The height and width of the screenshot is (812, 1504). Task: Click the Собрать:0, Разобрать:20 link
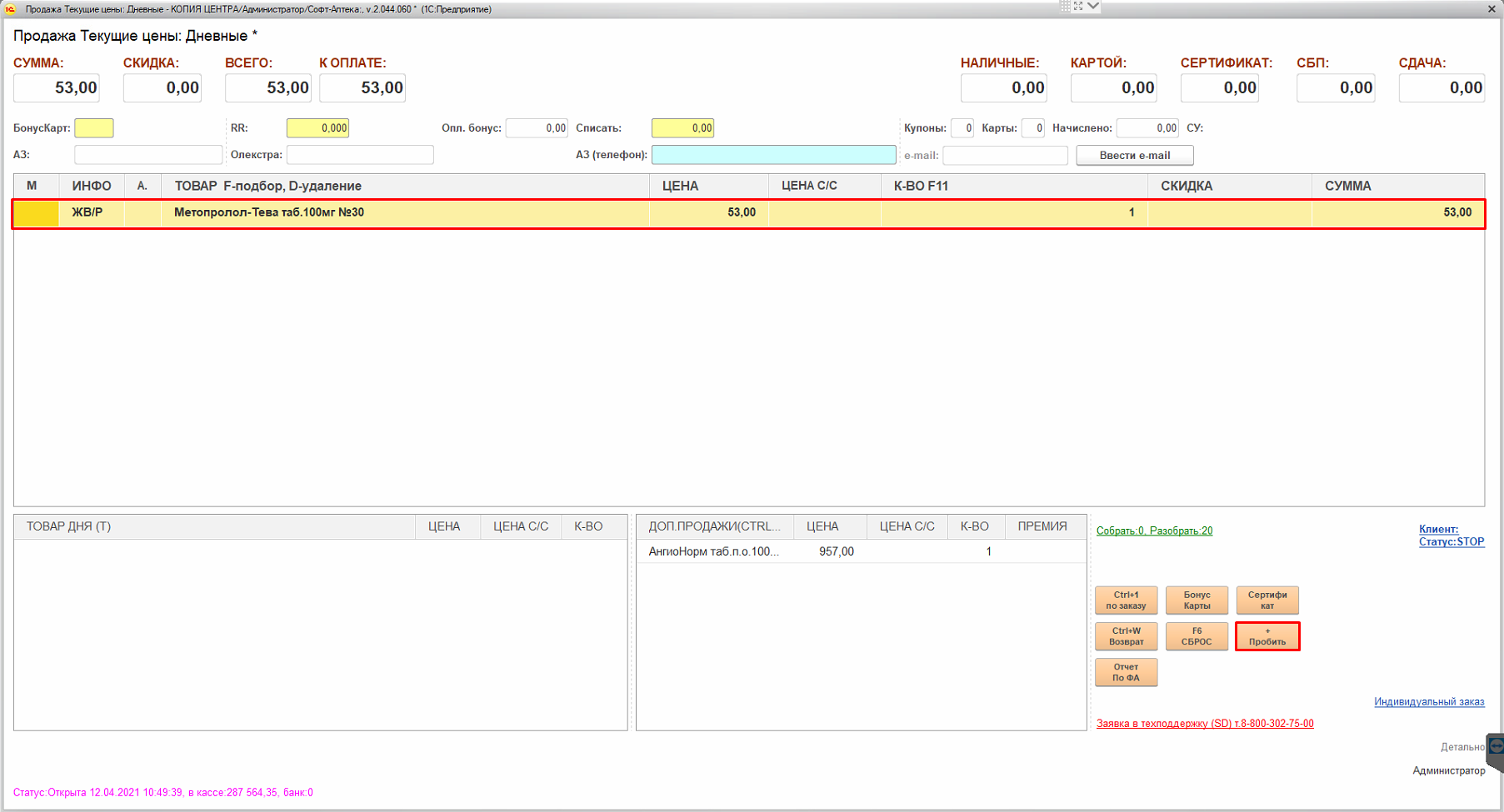(1154, 531)
